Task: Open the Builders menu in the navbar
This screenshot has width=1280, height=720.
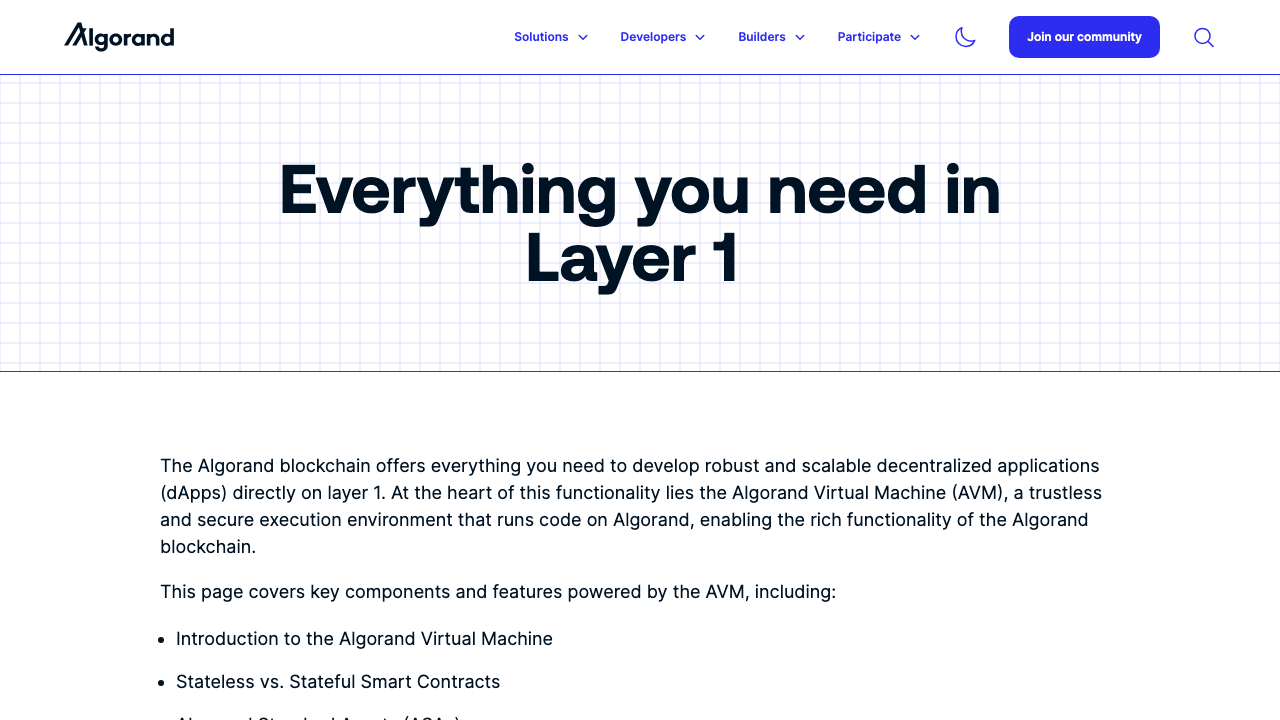Action: pos(770,37)
